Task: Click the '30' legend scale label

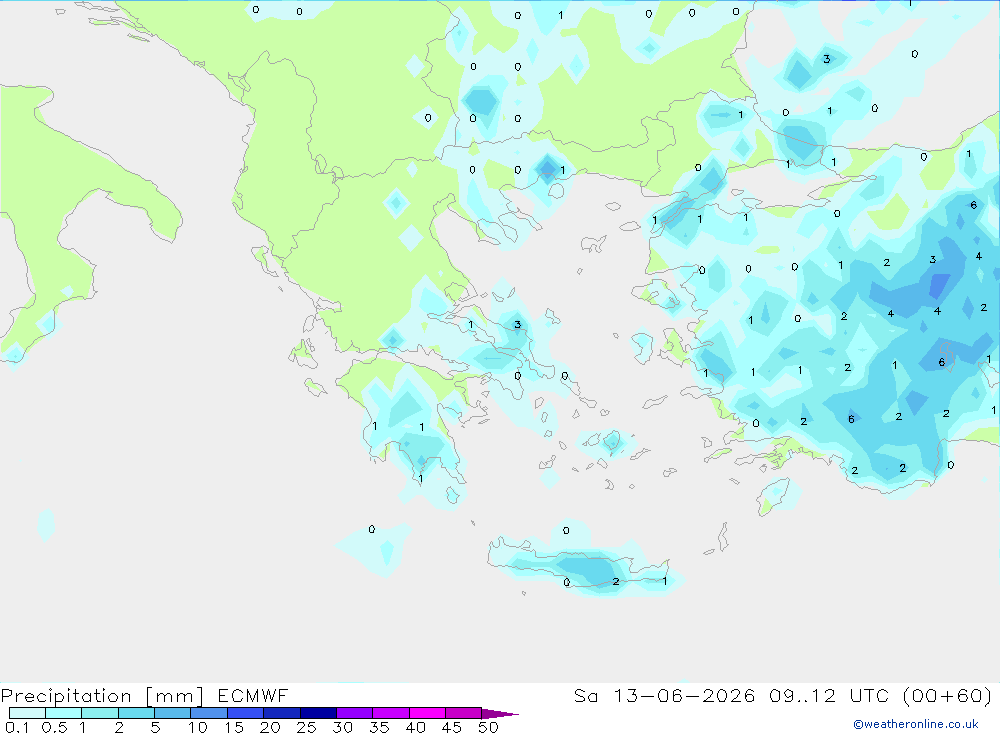Action: pyautogui.click(x=342, y=727)
